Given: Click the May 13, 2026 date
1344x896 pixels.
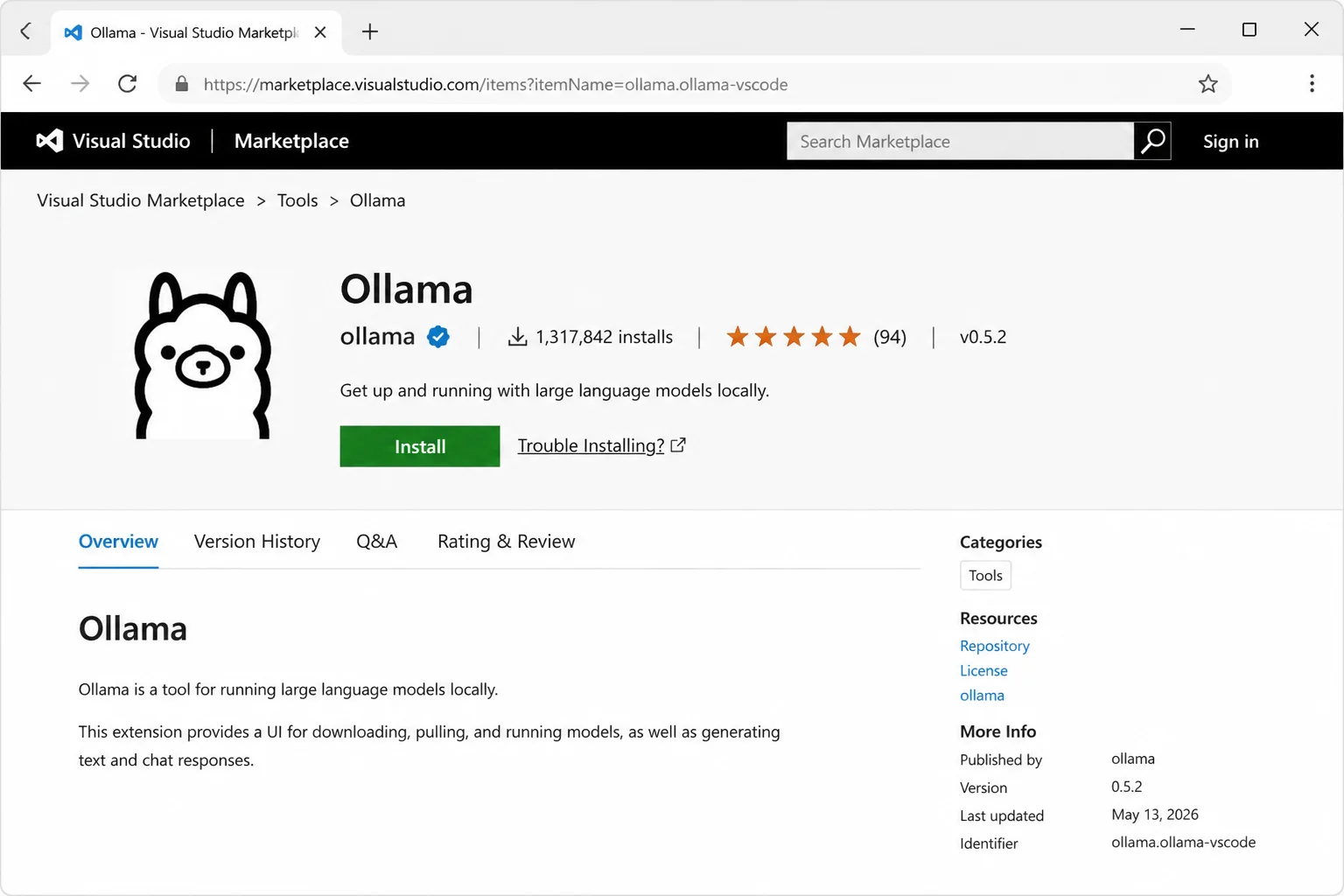Looking at the screenshot, I should coord(1155,815).
